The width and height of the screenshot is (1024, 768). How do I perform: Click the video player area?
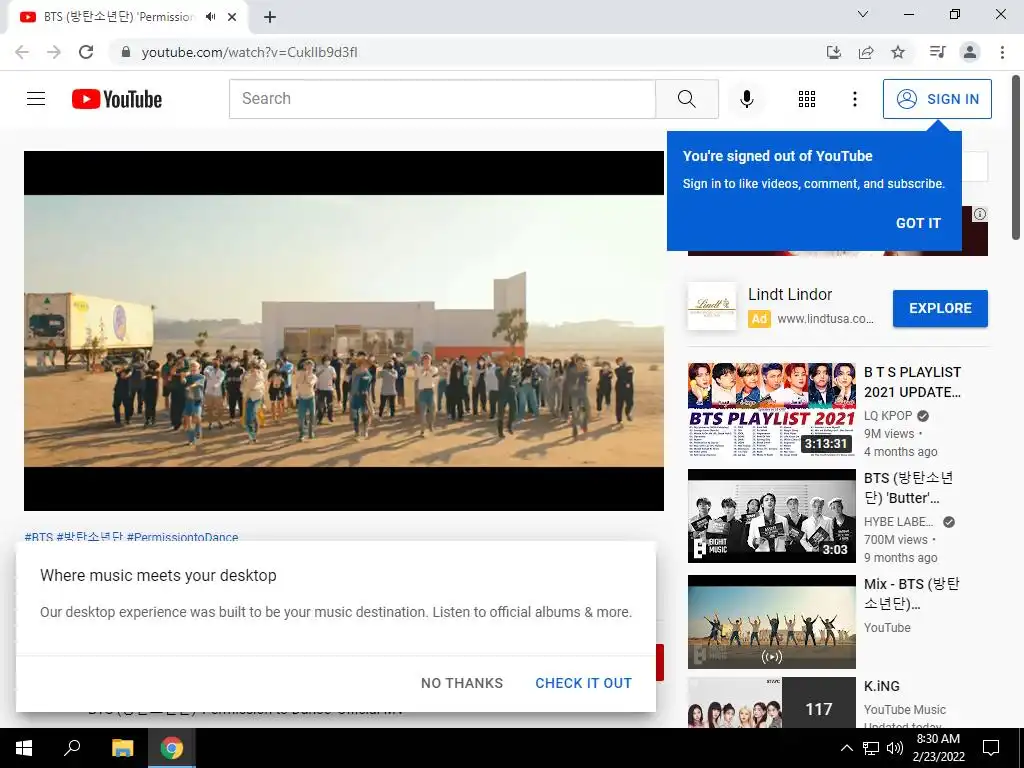click(x=344, y=330)
